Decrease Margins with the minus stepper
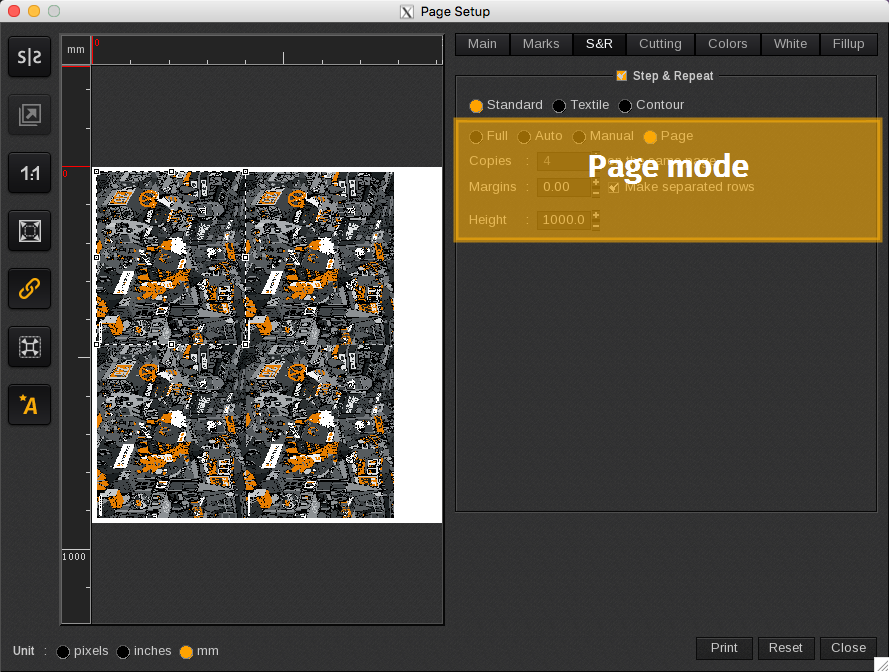Screen dimensions: 889x672 pos(596,192)
